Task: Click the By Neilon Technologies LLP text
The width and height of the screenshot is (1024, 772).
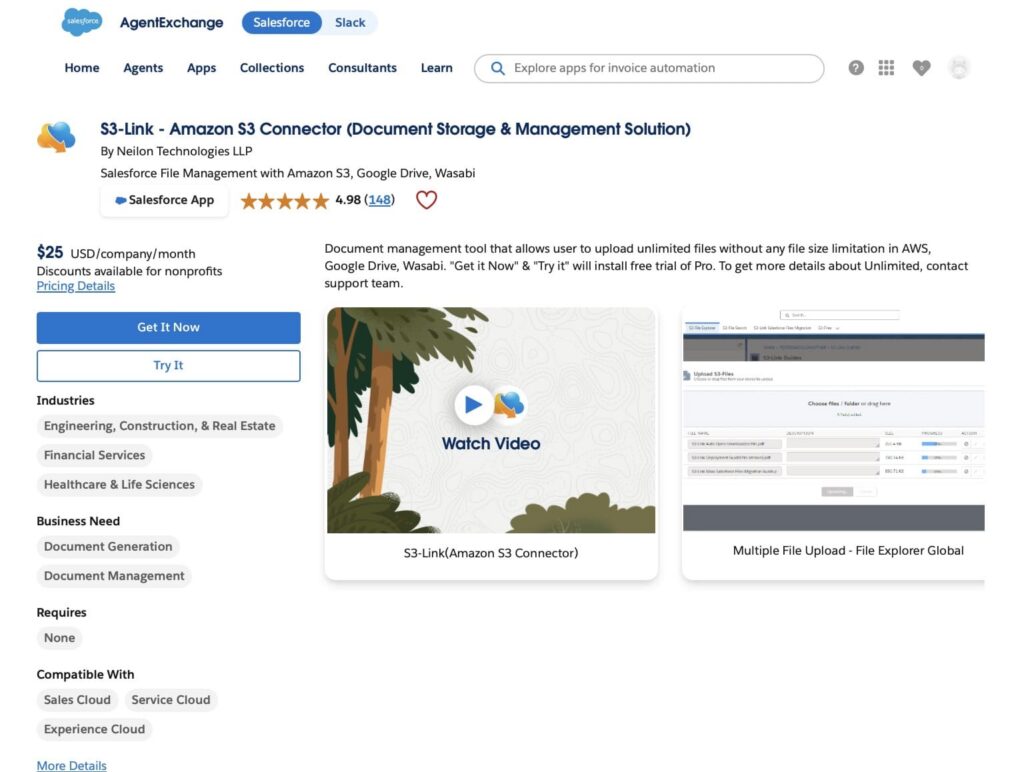Action: pos(176,151)
